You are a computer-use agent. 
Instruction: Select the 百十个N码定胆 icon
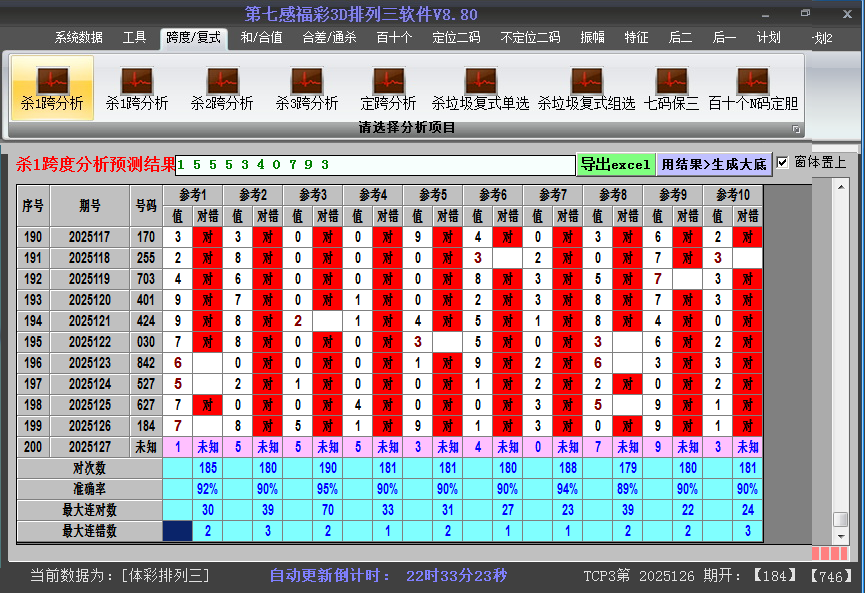[753, 88]
